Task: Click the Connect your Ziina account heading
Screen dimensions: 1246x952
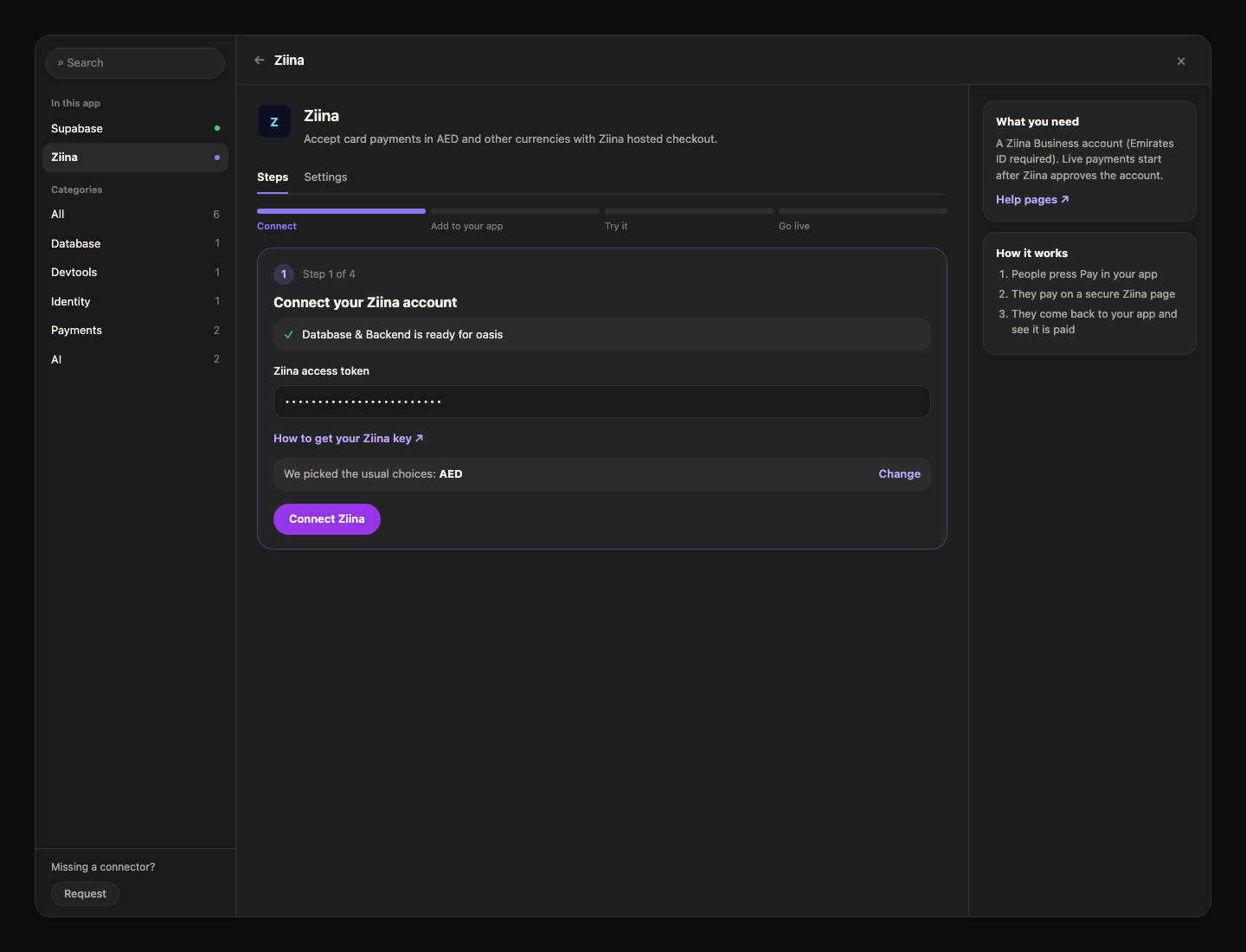Action: click(365, 303)
